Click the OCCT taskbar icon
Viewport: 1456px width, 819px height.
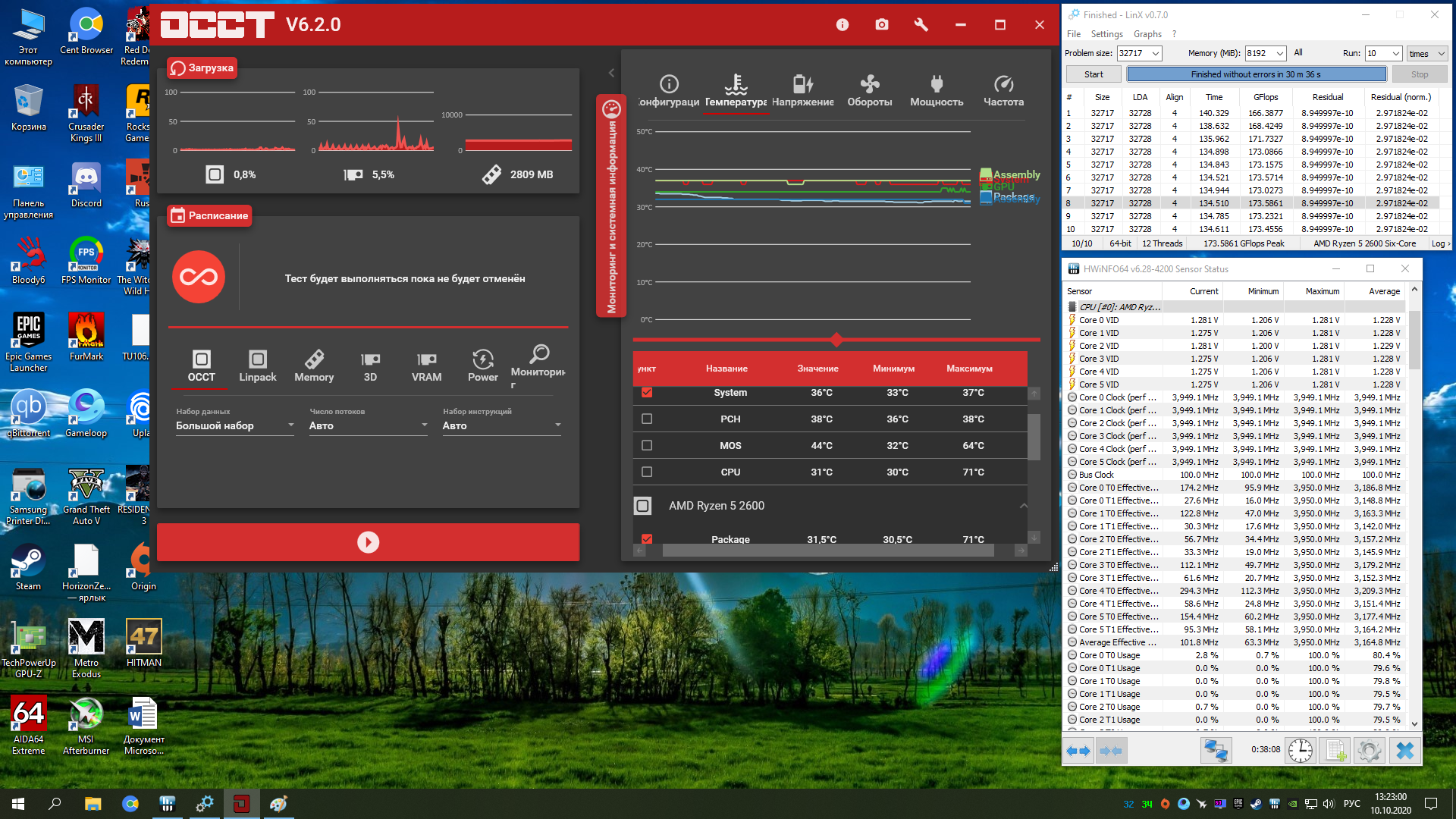(x=241, y=804)
